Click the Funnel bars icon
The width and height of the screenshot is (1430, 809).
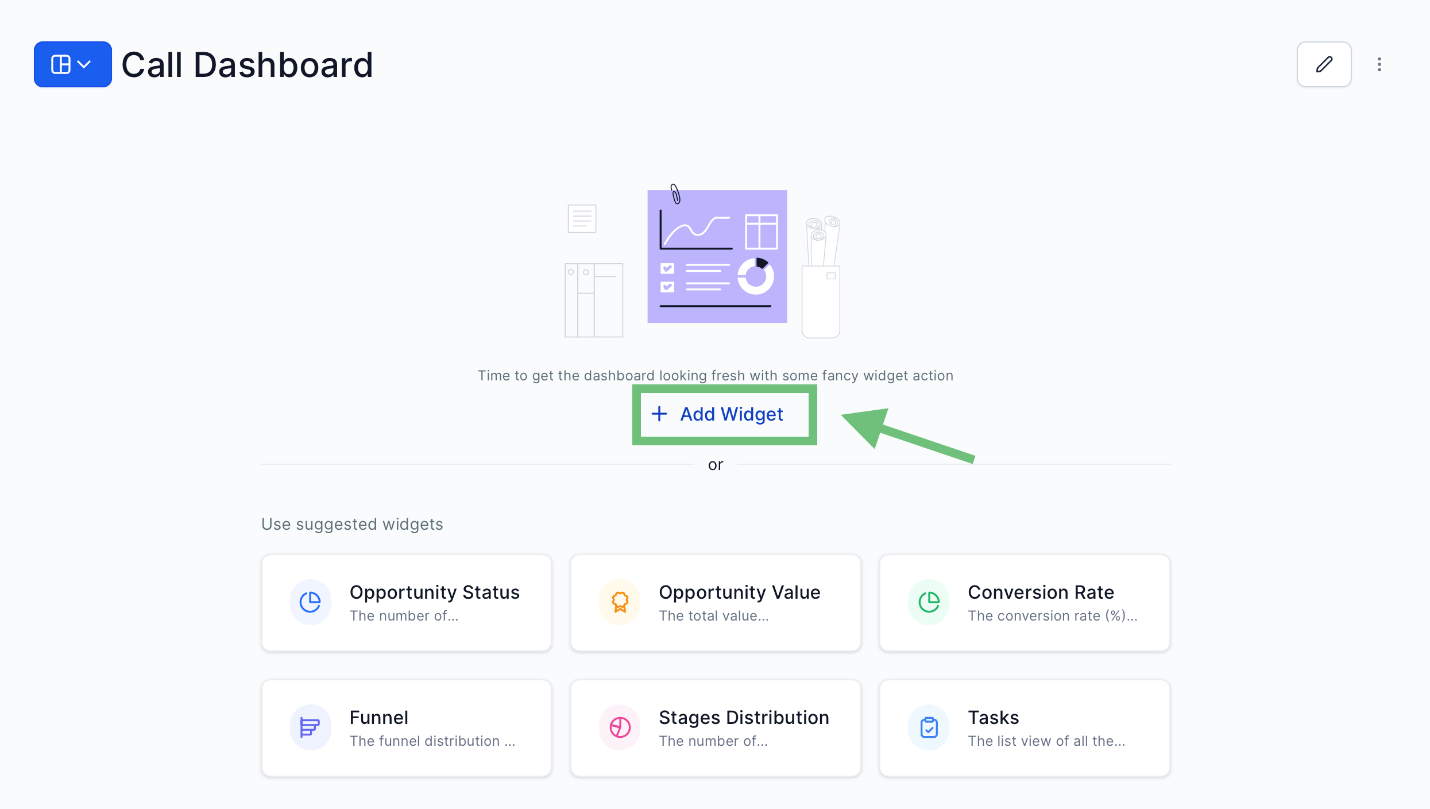pyautogui.click(x=311, y=727)
